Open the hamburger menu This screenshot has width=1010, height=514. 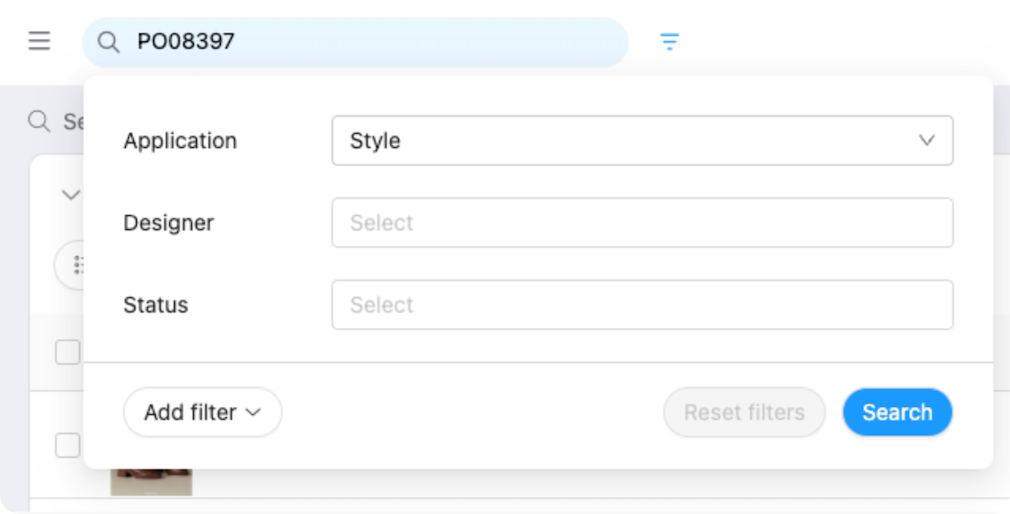click(x=39, y=41)
